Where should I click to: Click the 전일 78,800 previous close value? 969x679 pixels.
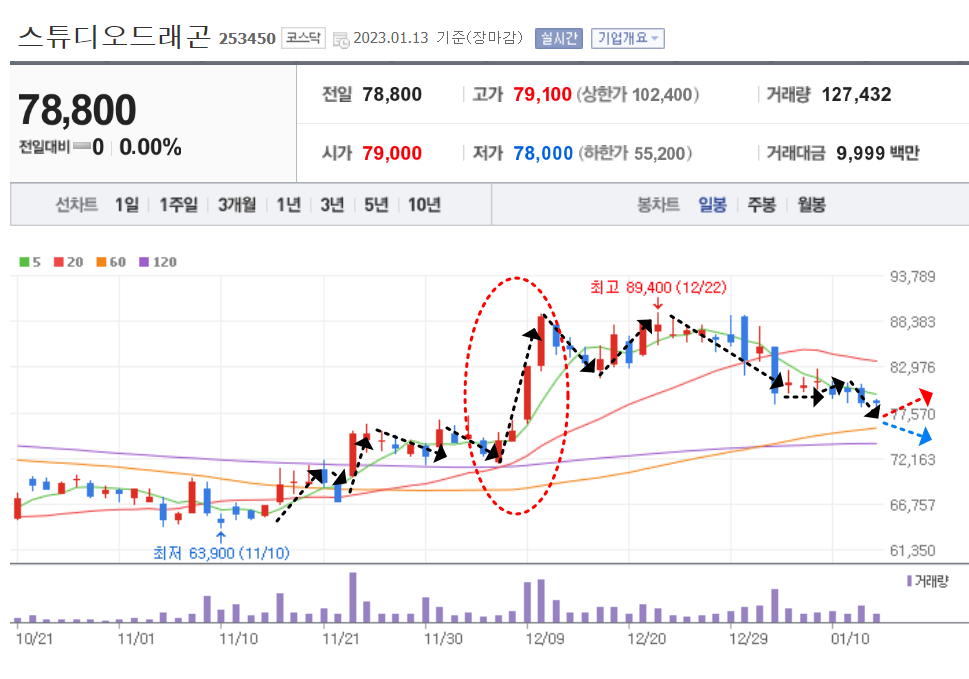point(392,95)
